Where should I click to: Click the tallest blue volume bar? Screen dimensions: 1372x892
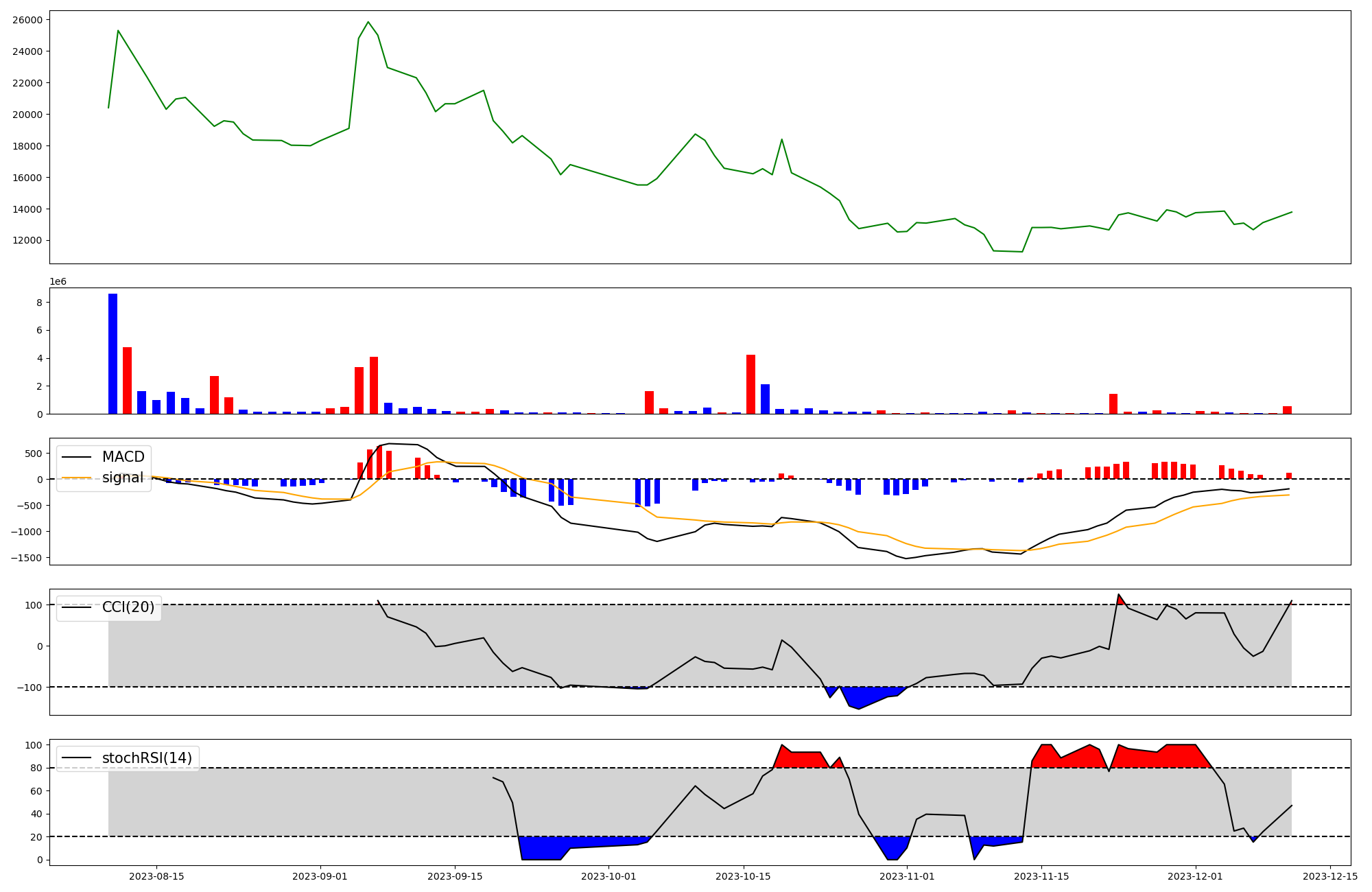113,353
